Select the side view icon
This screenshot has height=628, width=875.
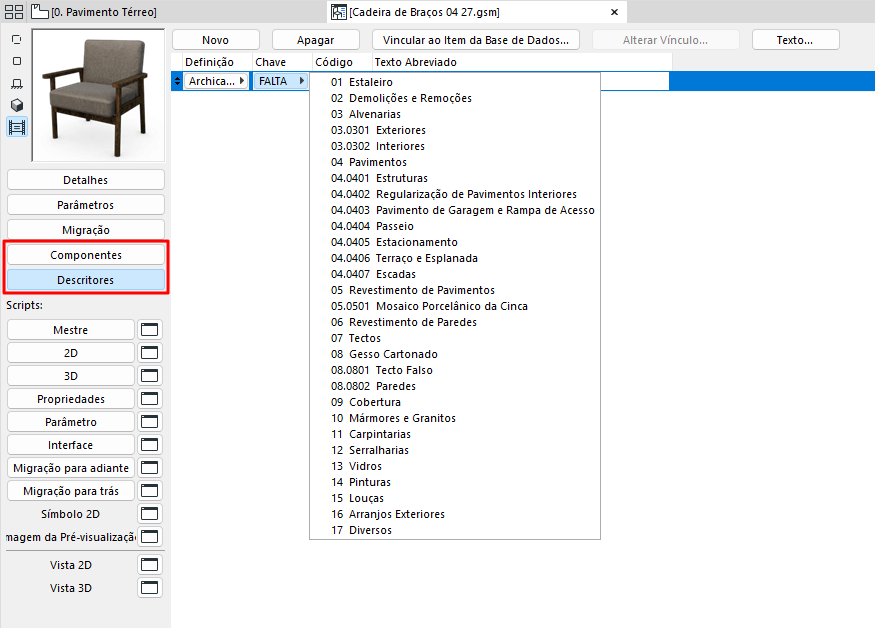pyautogui.click(x=17, y=84)
